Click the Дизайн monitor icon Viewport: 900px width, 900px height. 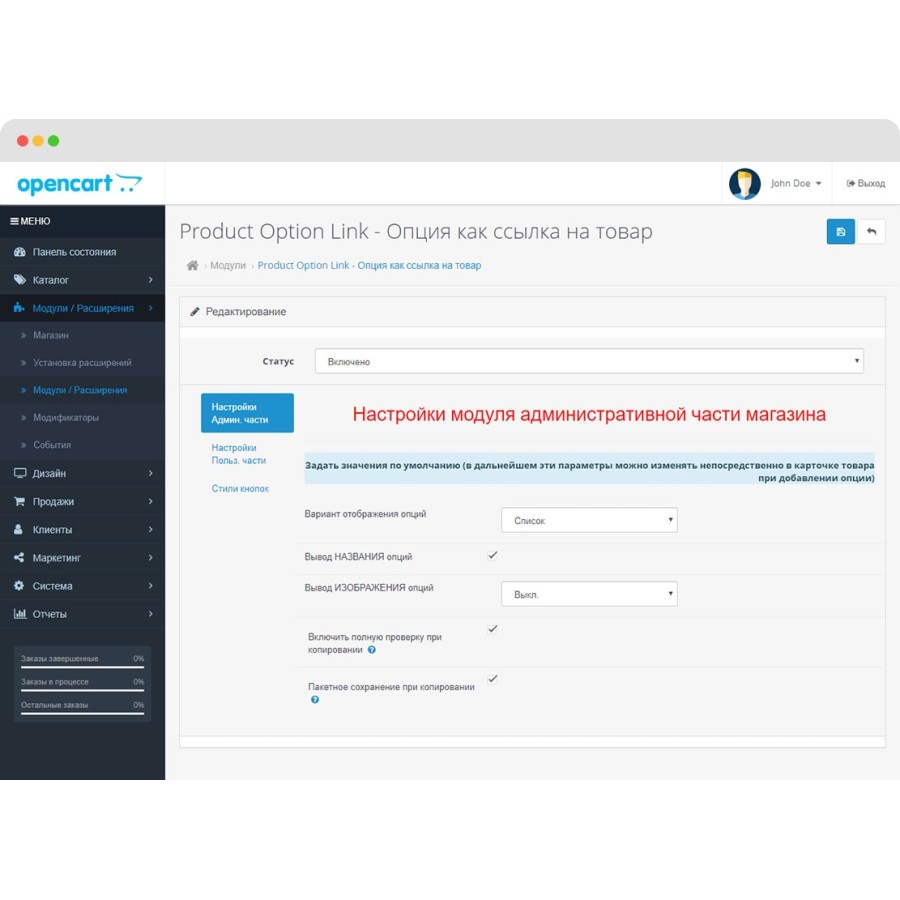(20, 473)
